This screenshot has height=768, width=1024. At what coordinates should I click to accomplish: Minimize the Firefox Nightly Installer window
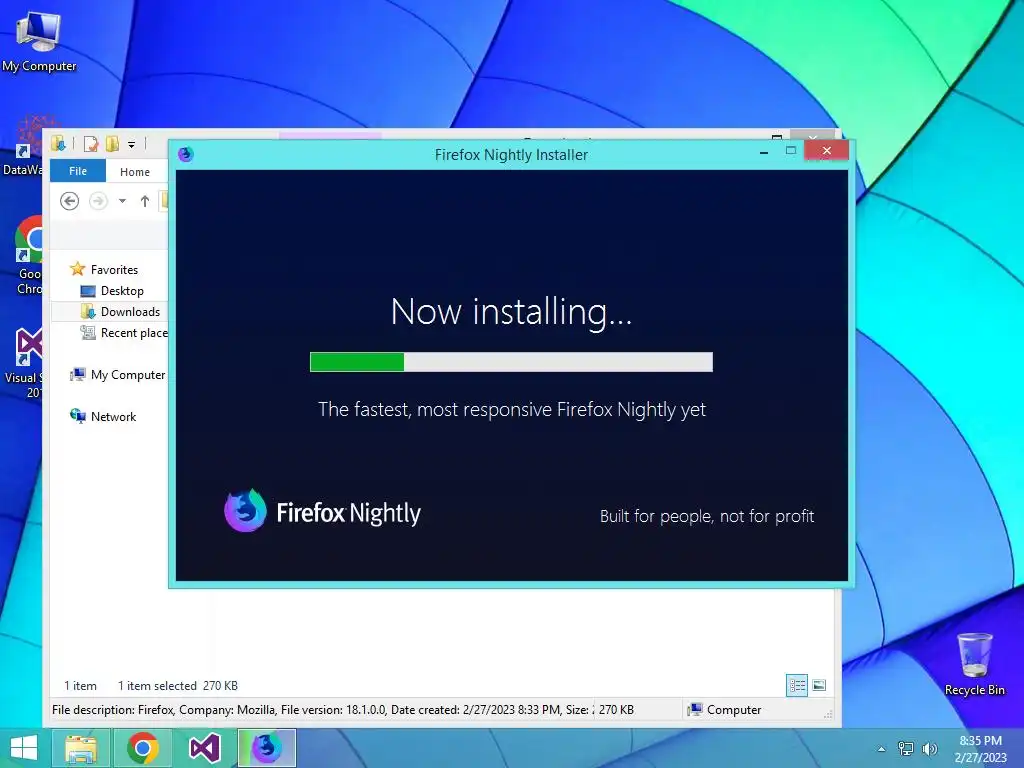point(763,152)
